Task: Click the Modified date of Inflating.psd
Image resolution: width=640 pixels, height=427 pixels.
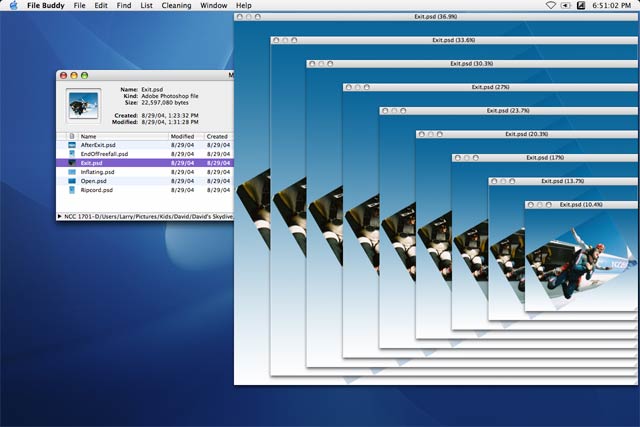Action: click(x=182, y=172)
